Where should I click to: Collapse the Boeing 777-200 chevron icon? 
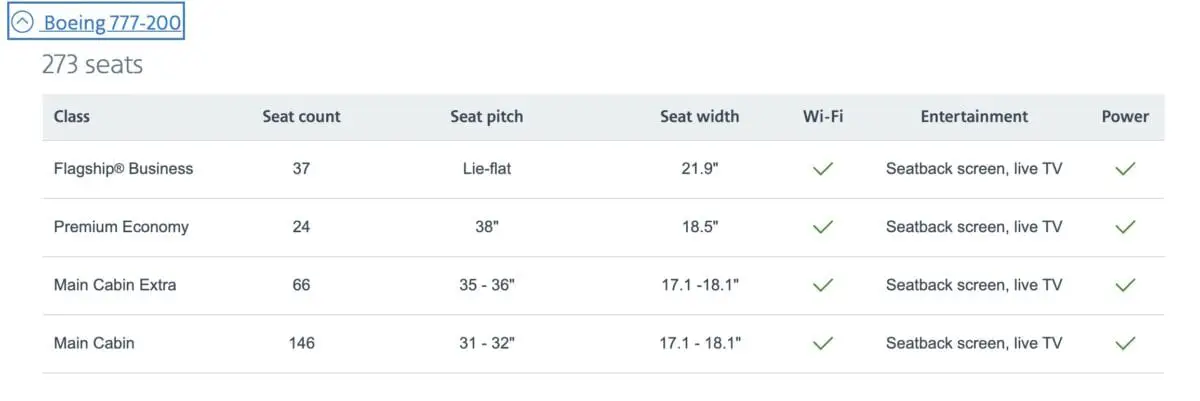tap(22, 22)
